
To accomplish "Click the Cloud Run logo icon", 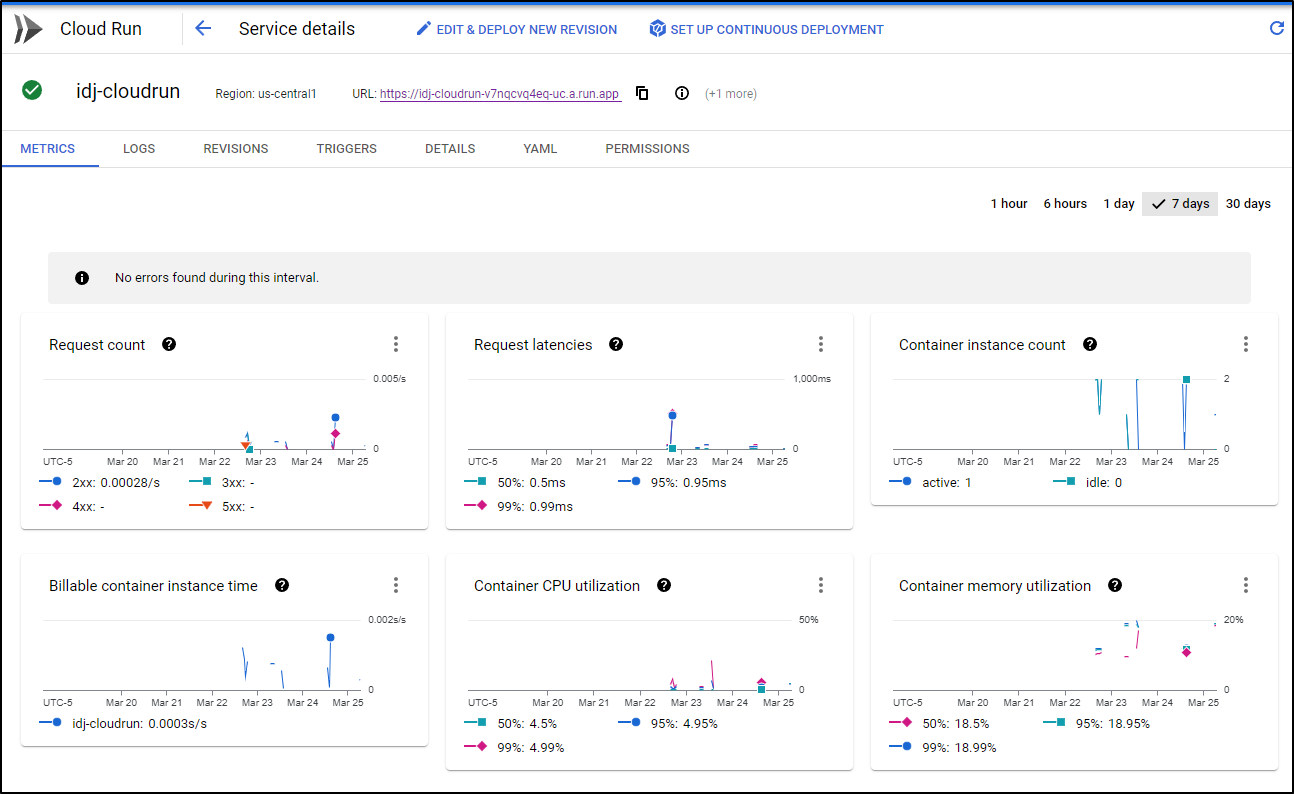I will 28,29.
